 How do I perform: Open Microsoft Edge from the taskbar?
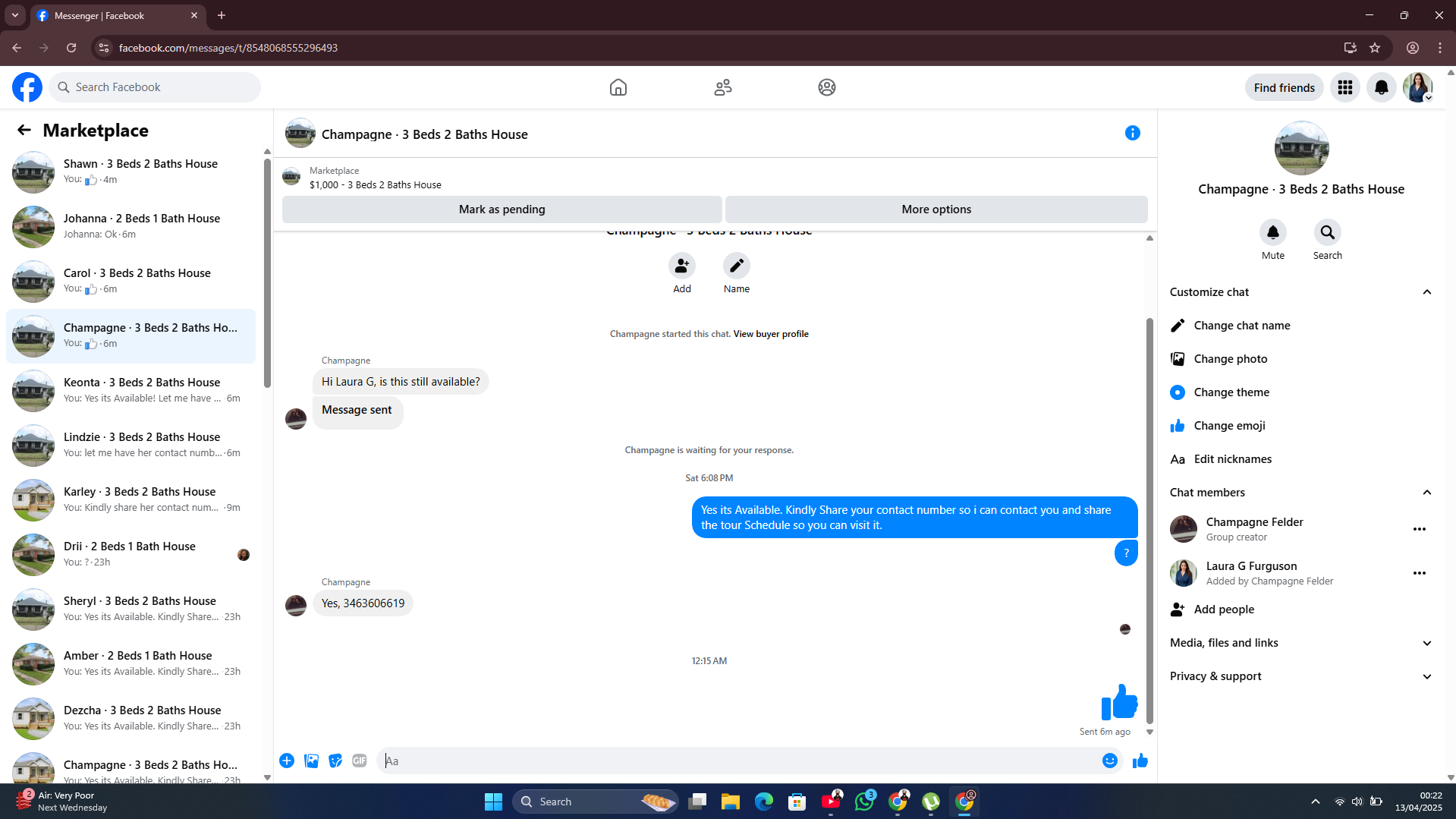tap(764, 802)
